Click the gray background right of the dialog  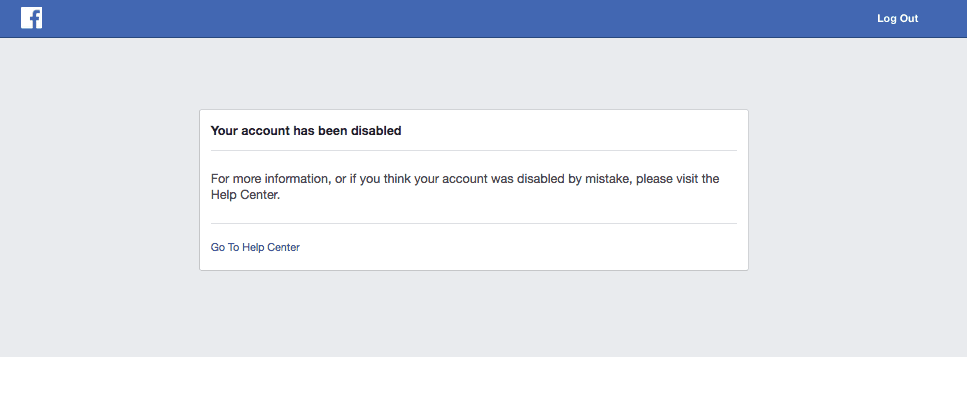[x=857, y=190]
